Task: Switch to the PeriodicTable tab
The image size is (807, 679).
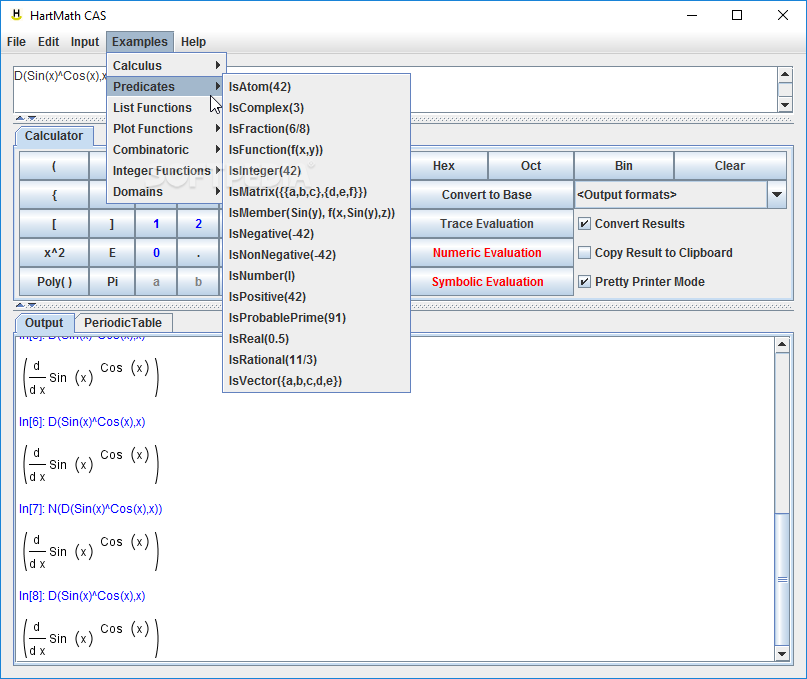Action: click(x=123, y=323)
